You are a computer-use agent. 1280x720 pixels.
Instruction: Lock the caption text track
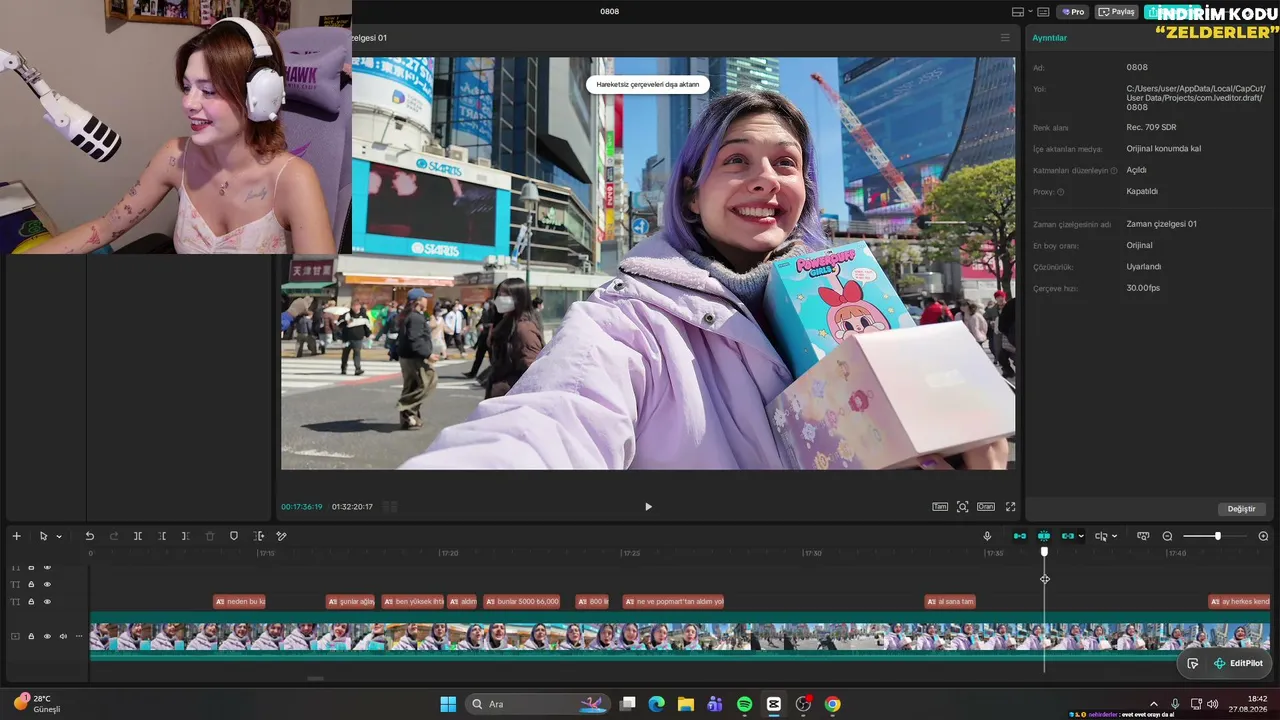tap(31, 602)
